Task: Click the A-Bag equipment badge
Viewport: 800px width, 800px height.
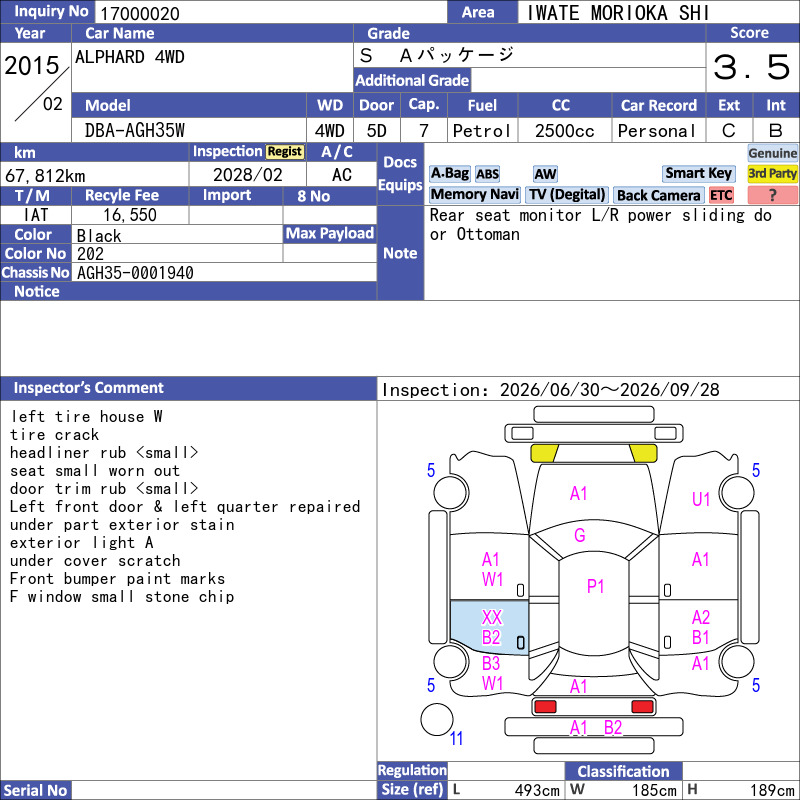Action: click(x=449, y=173)
